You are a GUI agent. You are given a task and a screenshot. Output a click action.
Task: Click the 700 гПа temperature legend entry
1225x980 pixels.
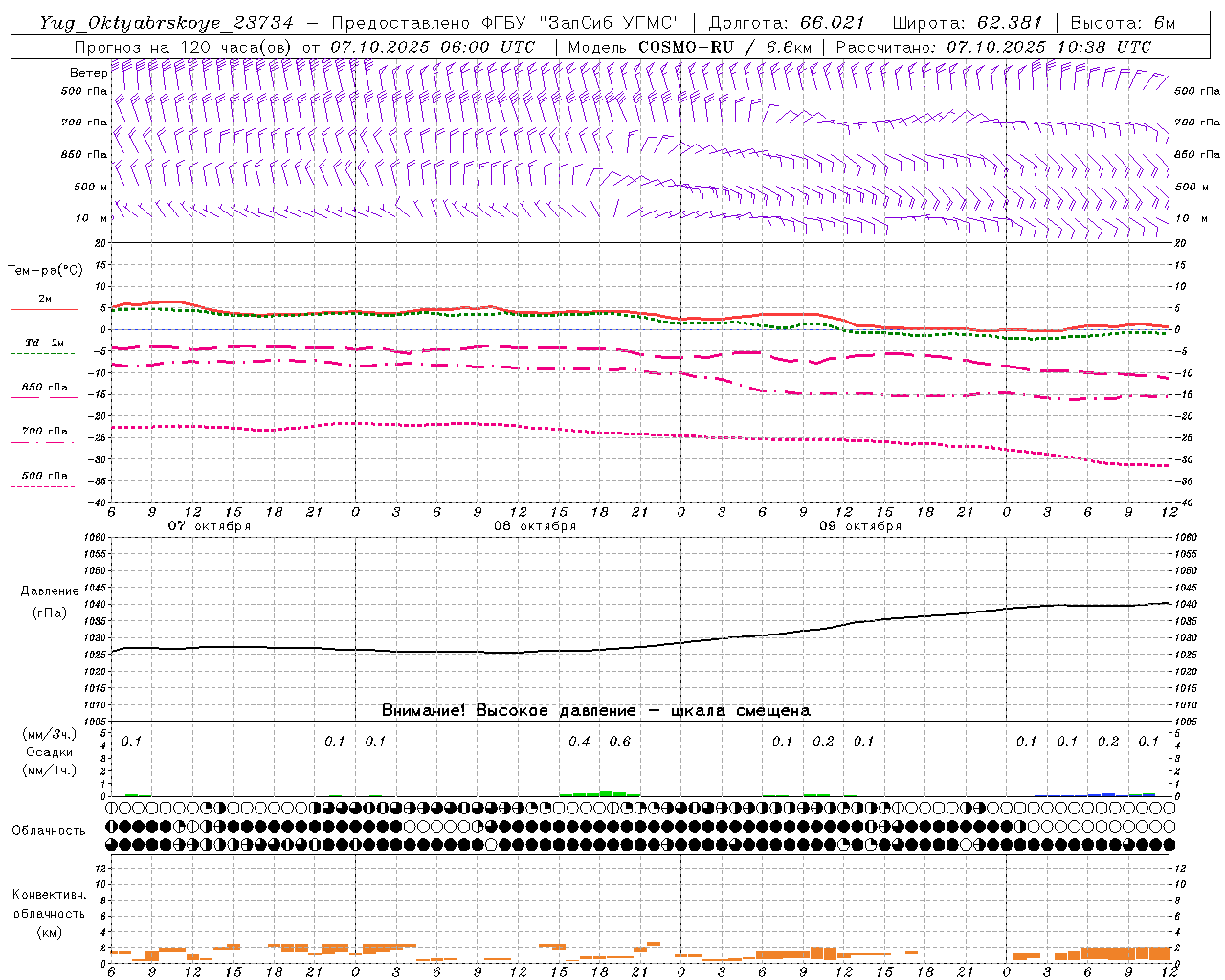[44, 431]
